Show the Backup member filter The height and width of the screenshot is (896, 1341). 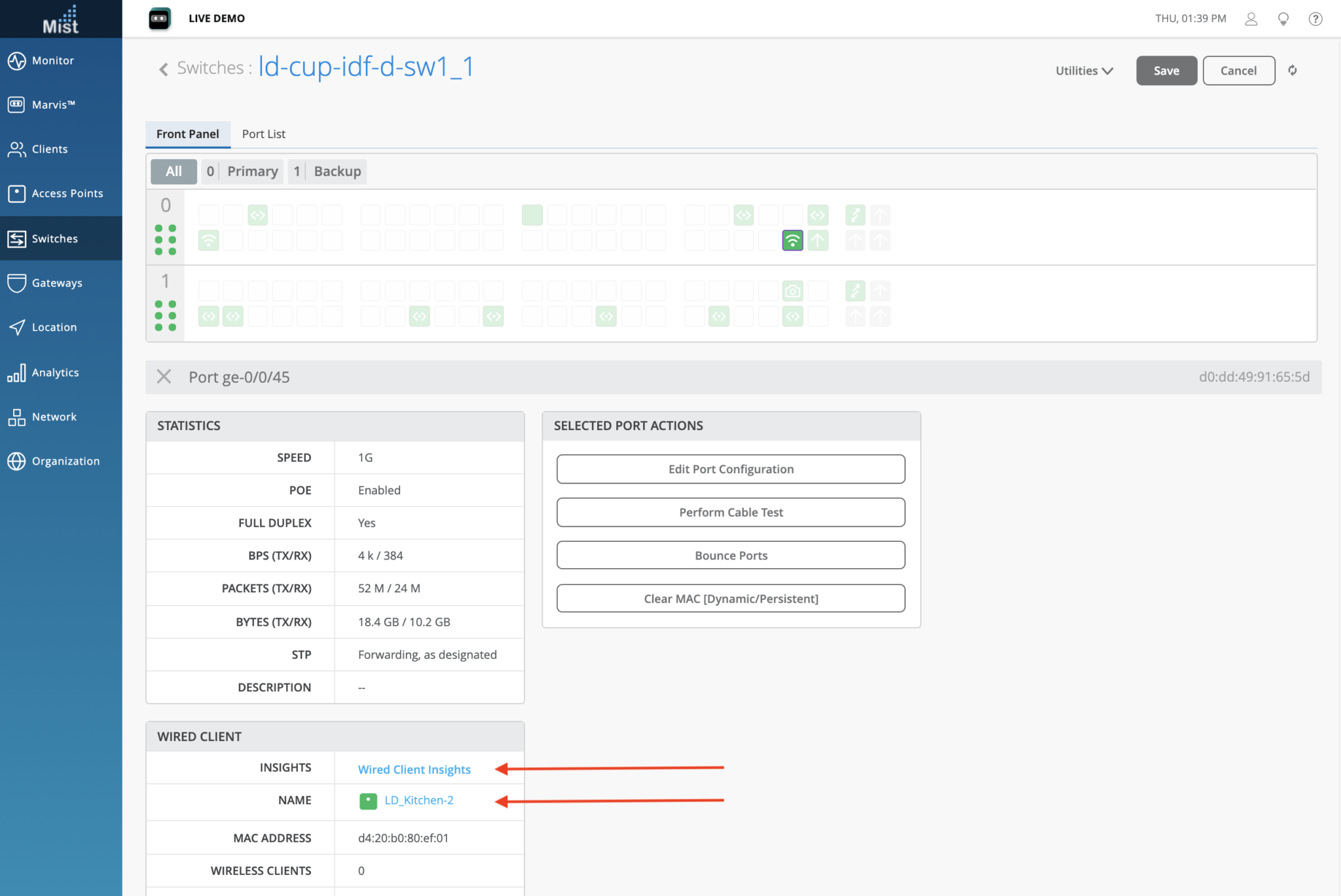coord(327,171)
